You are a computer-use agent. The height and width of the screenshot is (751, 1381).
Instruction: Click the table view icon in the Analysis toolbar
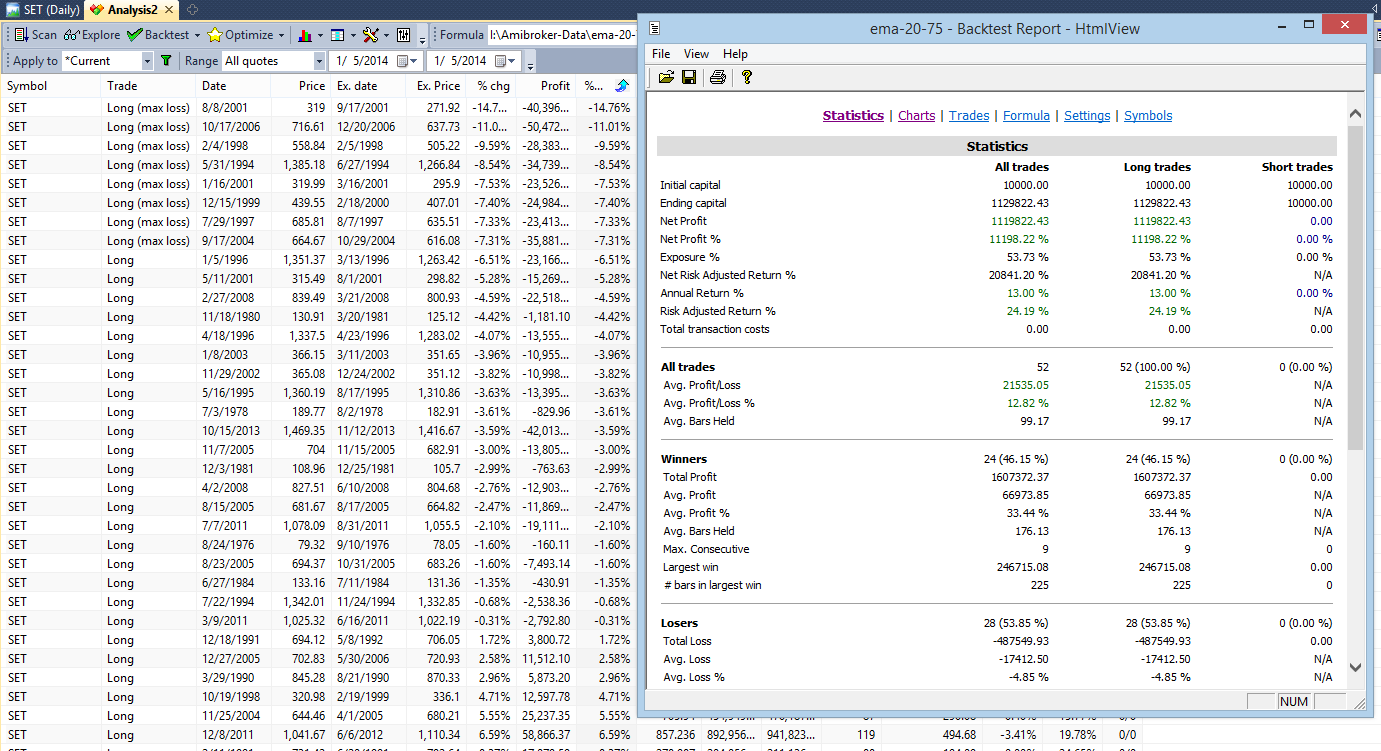point(338,35)
